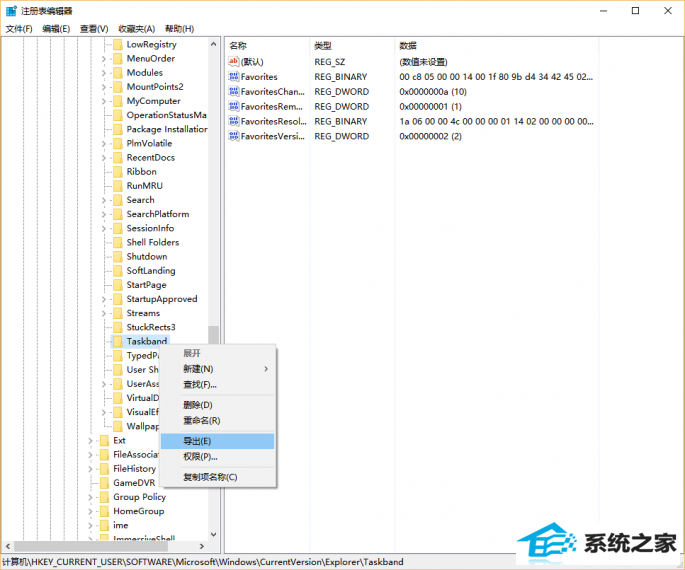Click the Ext folder icon

click(x=104, y=440)
